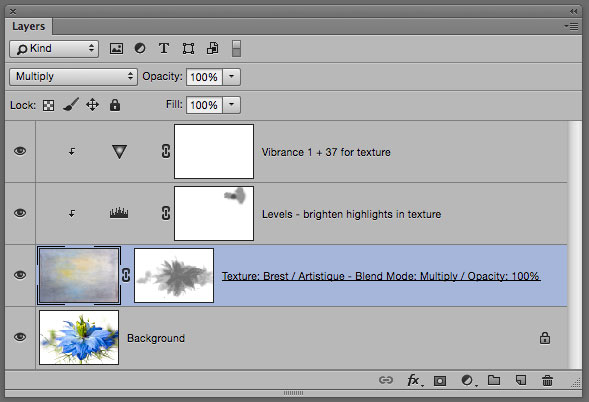Filter for adjustment layers
Image resolution: width=589 pixels, height=402 pixels.
(x=140, y=48)
